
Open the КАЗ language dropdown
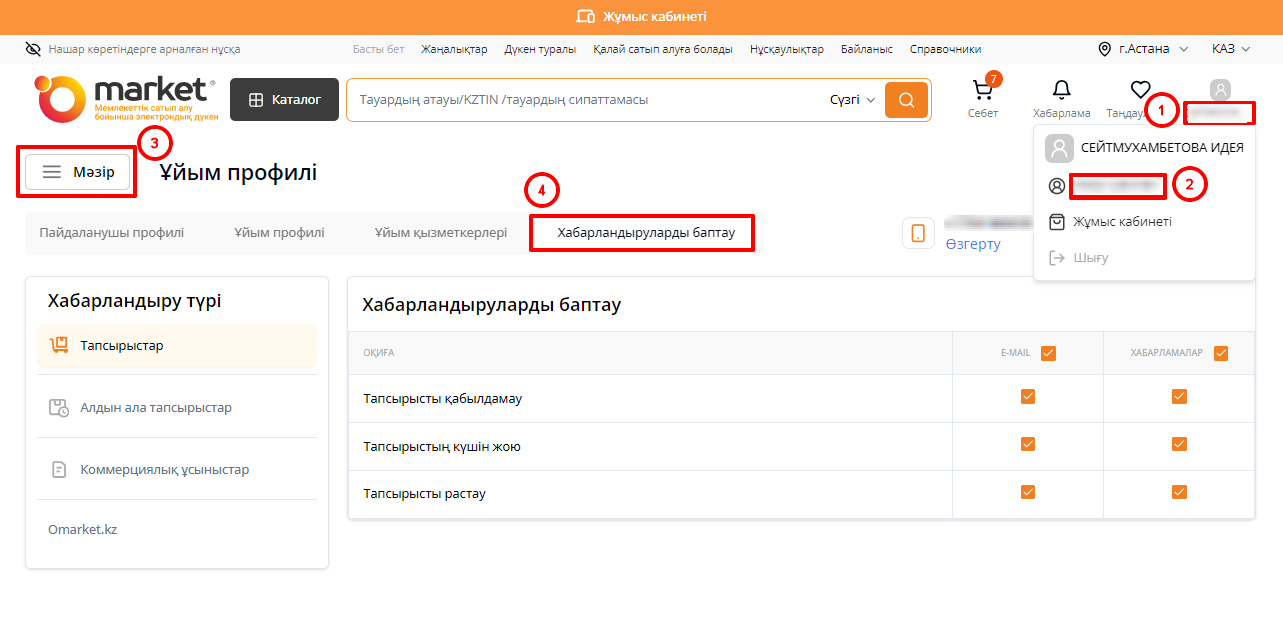coord(1231,49)
